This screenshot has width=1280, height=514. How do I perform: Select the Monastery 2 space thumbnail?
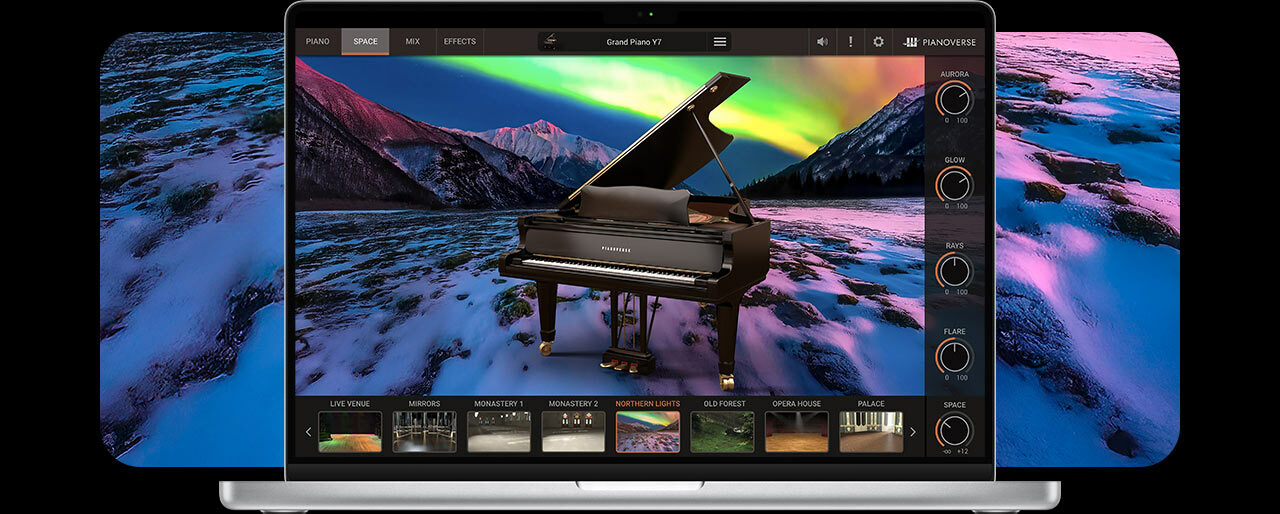[573, 432]
